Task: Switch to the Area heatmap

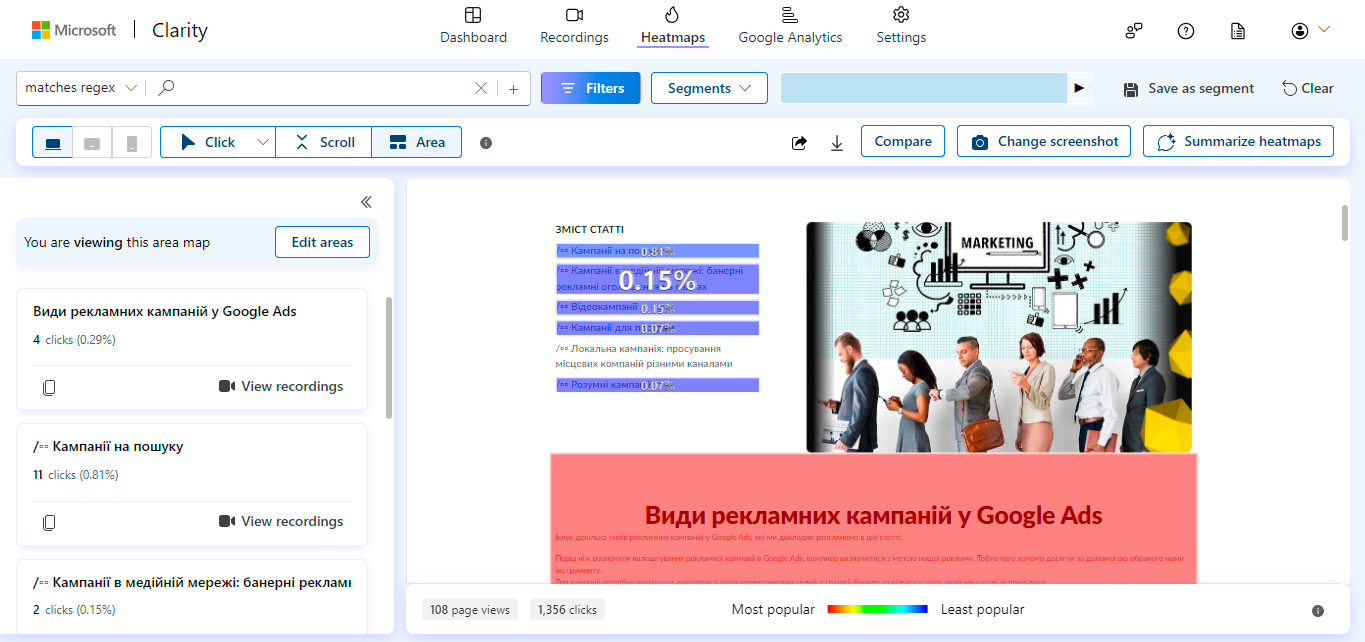Action: coord(417,142)
